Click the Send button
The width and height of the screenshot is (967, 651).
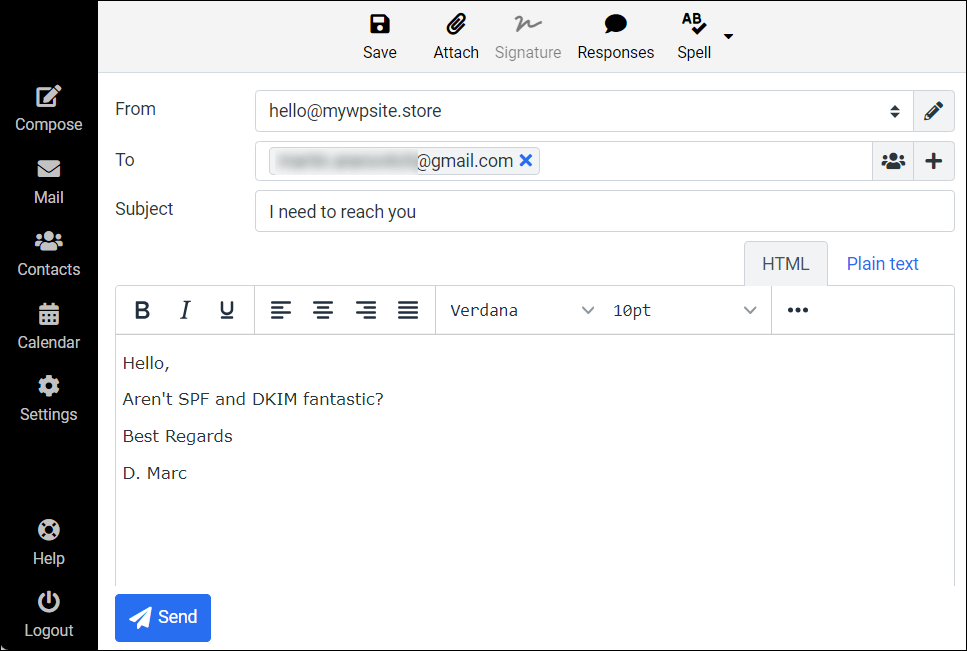tap(163, 618)
